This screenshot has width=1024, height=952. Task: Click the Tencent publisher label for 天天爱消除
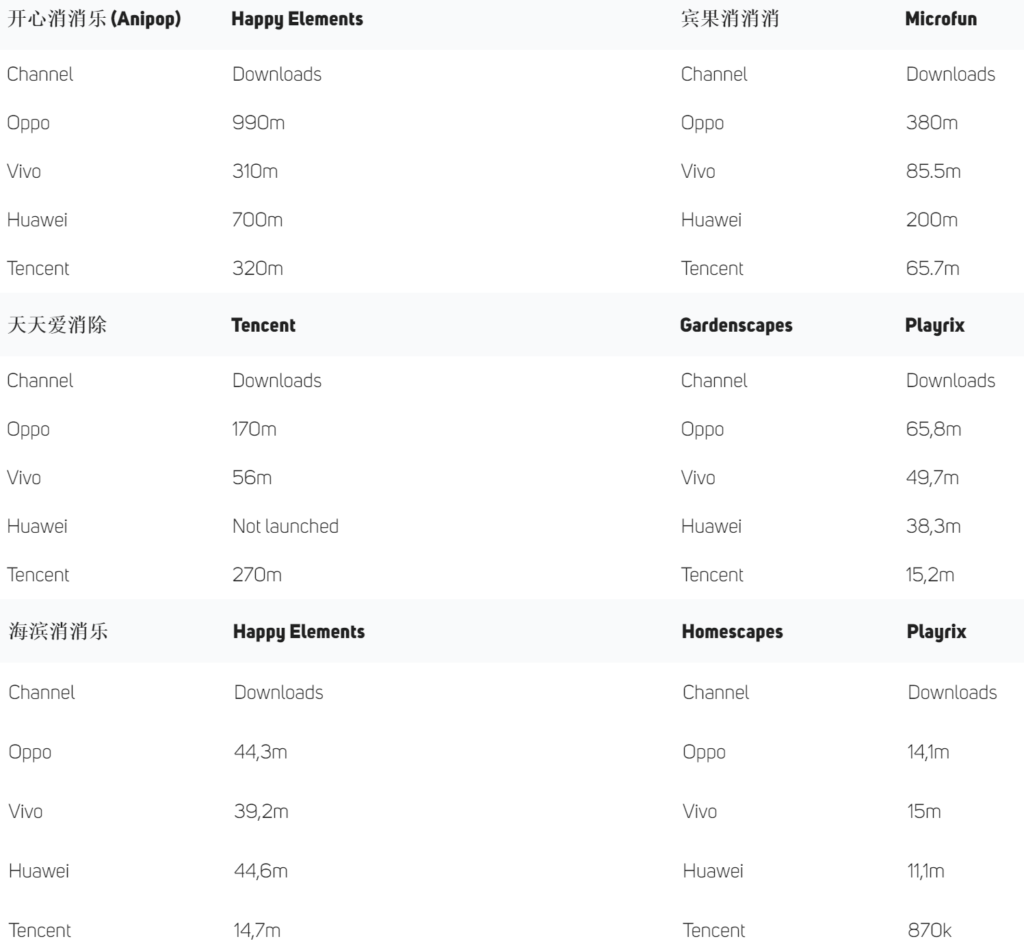pyautogui.click(x=265, y=324)
